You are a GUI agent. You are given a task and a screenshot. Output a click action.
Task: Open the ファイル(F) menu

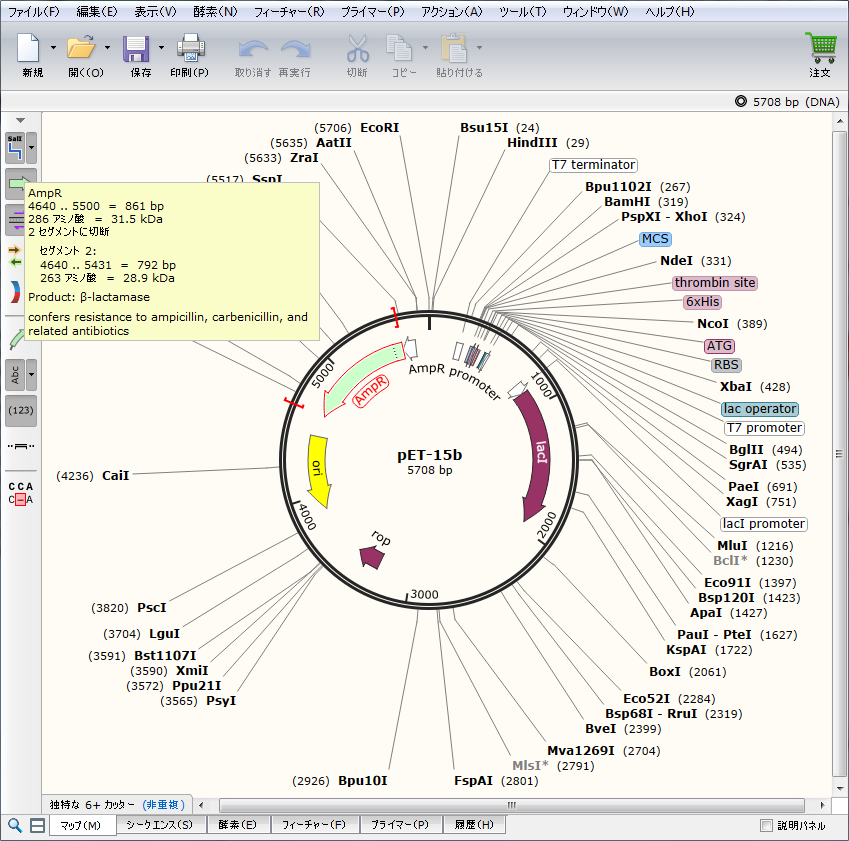pos(34,11)
